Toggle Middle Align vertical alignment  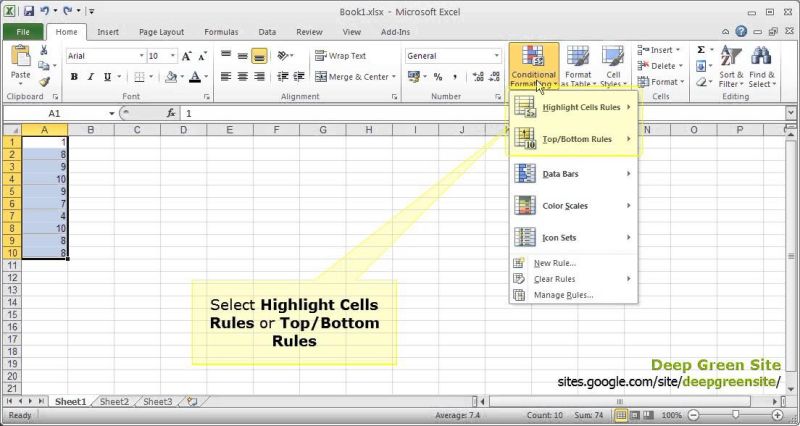[x=243, y=56]
